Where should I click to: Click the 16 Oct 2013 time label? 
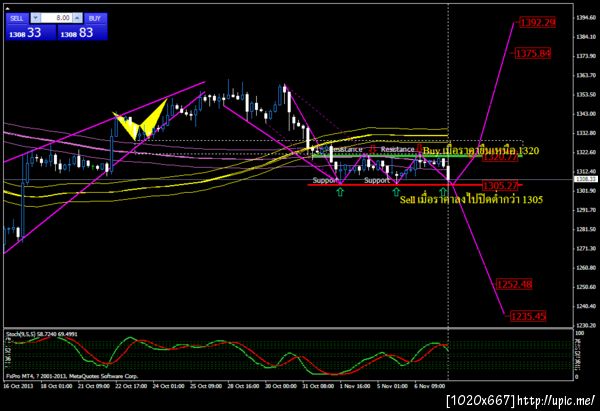18,386
